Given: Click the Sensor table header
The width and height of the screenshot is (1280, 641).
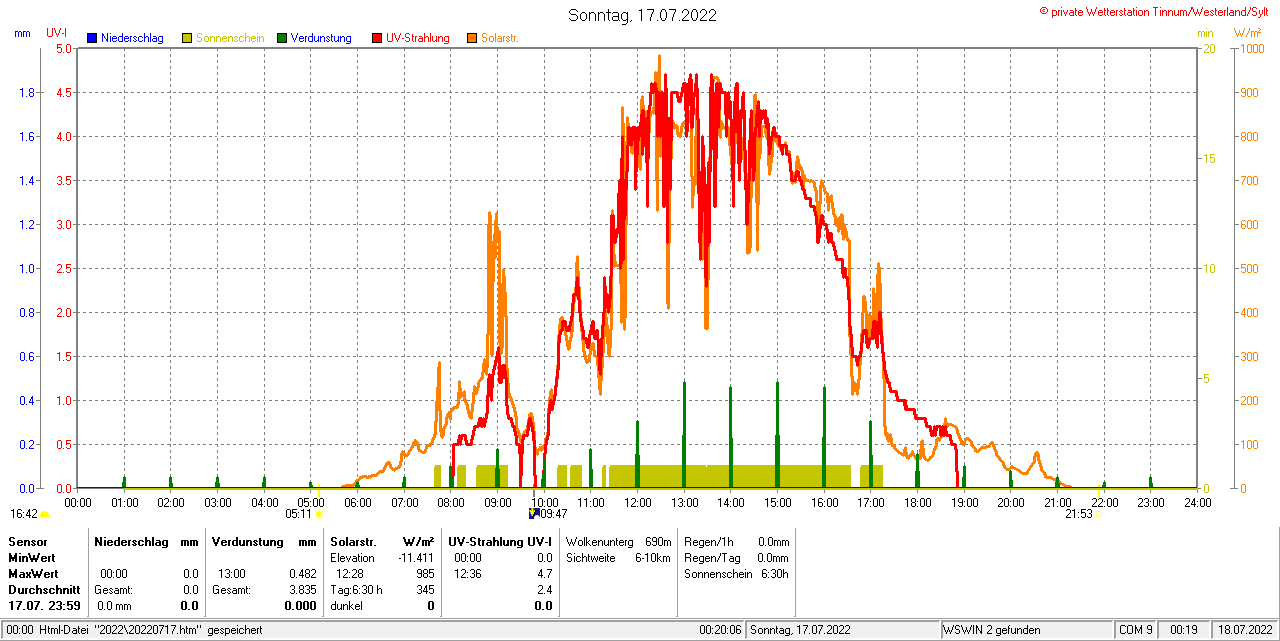Looking at the screenshot, I should click(27, 541).
